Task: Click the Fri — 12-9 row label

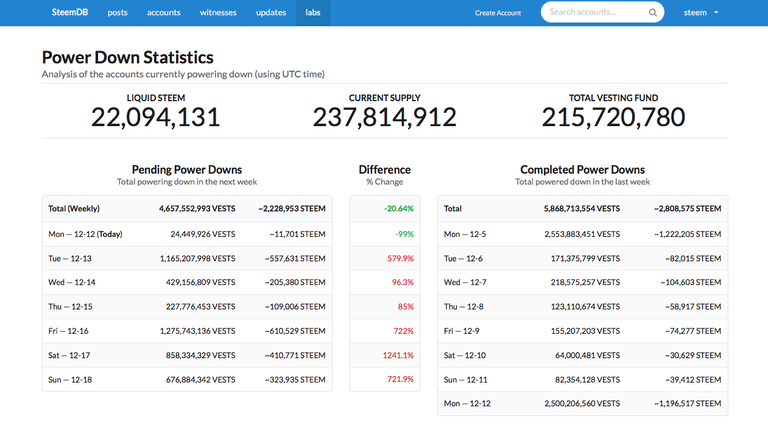Action: (461, 331)
